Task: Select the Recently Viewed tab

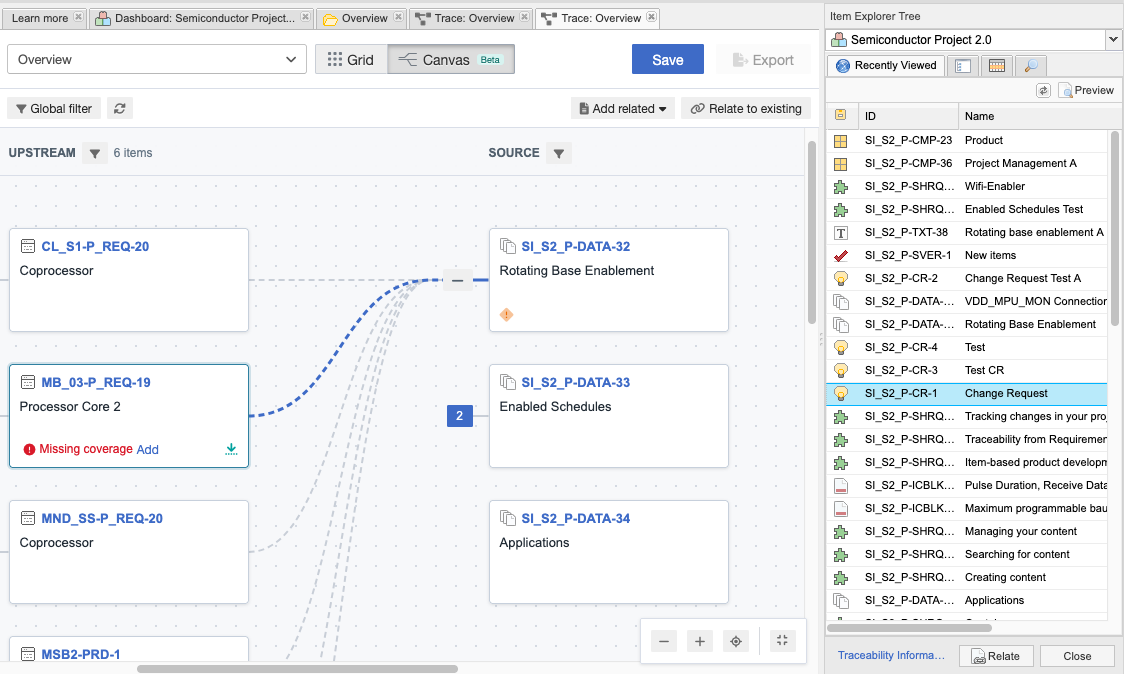Action: pos(887,65)
